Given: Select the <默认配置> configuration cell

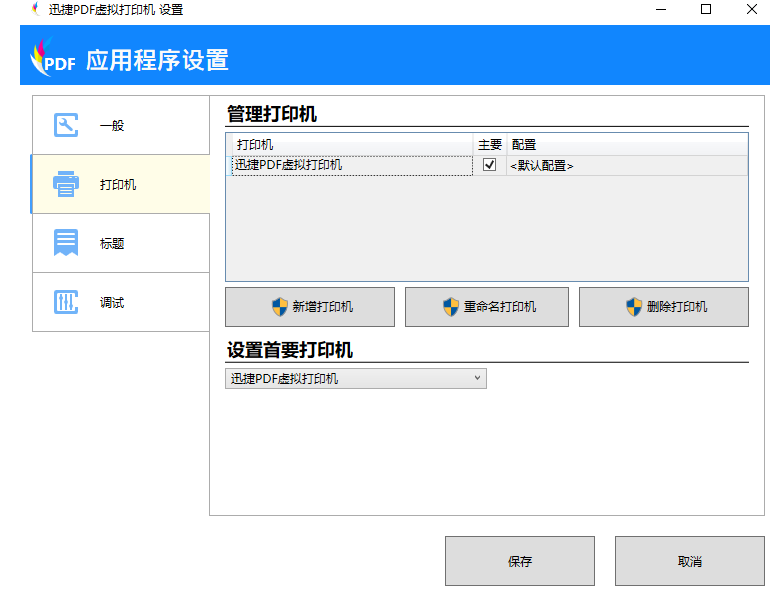Looking at the screenshot, I should tap(627, 166).
